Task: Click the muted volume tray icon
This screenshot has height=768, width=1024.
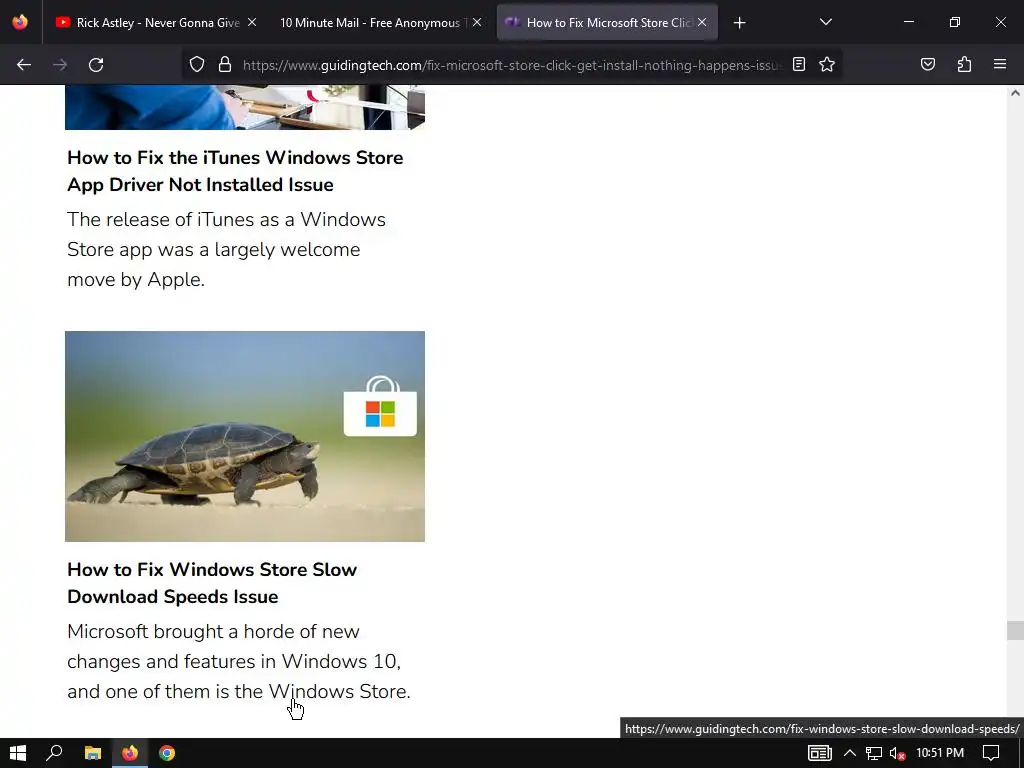Action: (897, 754)
